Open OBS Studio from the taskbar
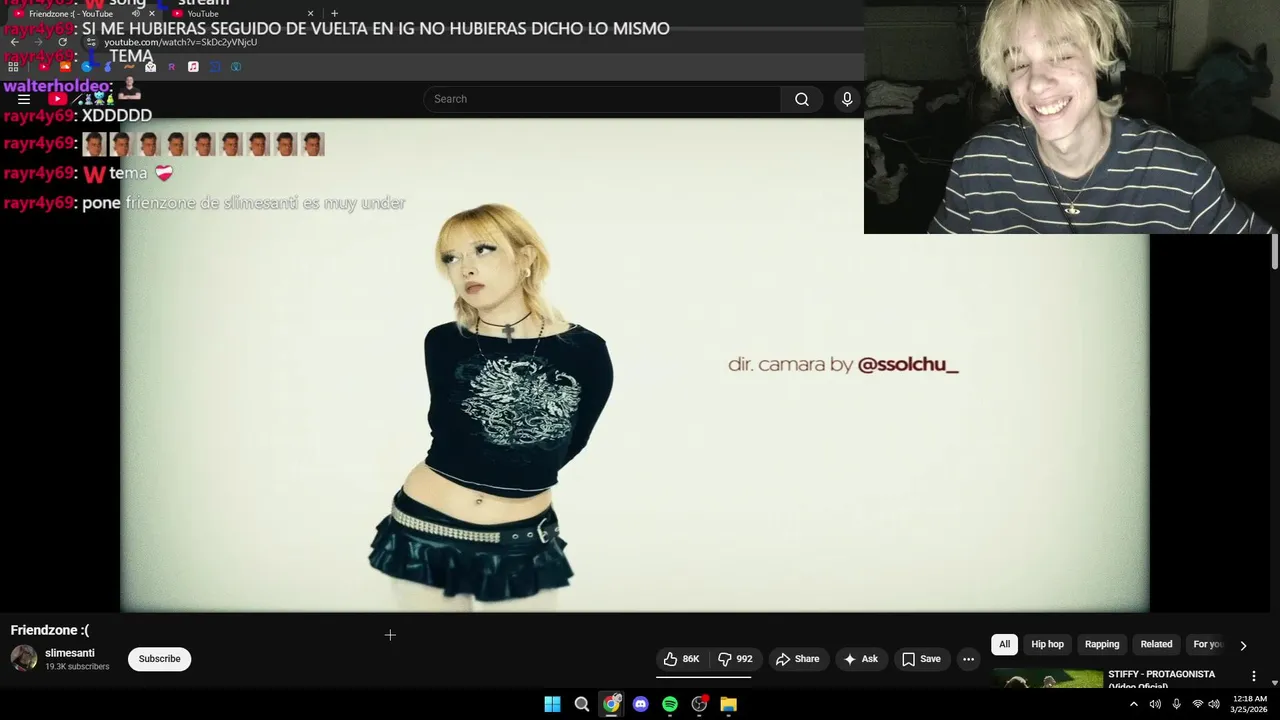Image resolution: width=1280 pixels, height=720 pixels. coord(700,704)
